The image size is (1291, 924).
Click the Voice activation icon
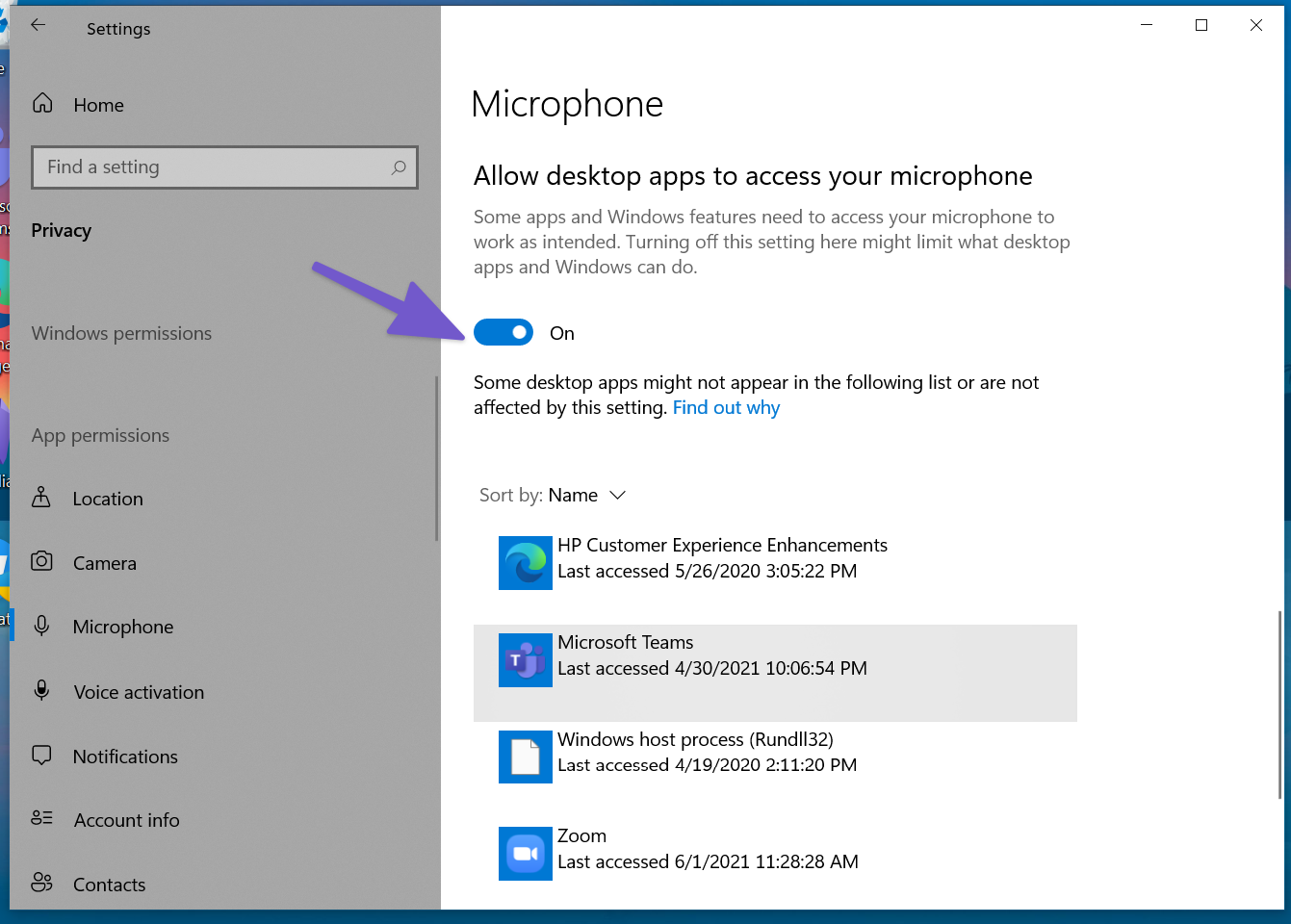point(41,690)
